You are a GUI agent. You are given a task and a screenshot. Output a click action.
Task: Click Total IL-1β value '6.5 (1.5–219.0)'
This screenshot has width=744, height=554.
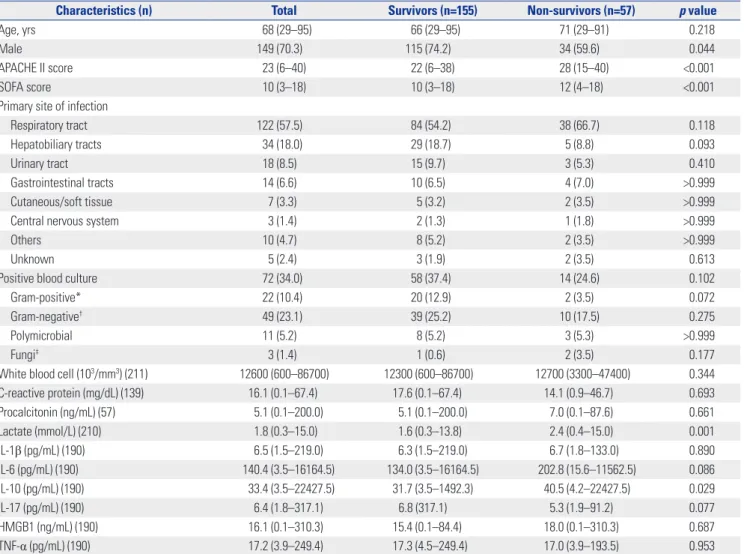point(288,451)
